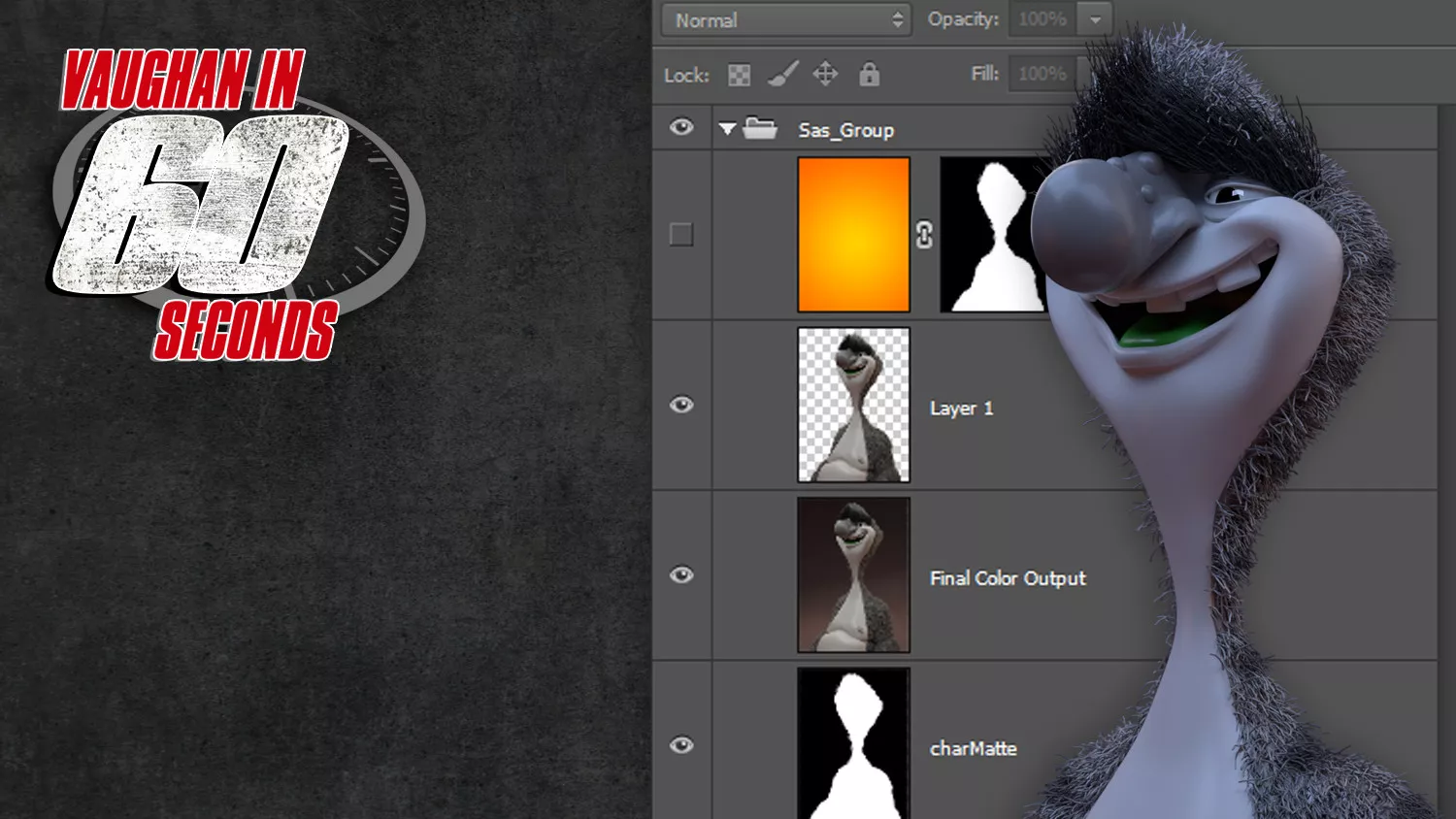The height and width of the screenshot is (819, 1456).
Task: Select the Layer 1 name
Action: tap(961, 409)
